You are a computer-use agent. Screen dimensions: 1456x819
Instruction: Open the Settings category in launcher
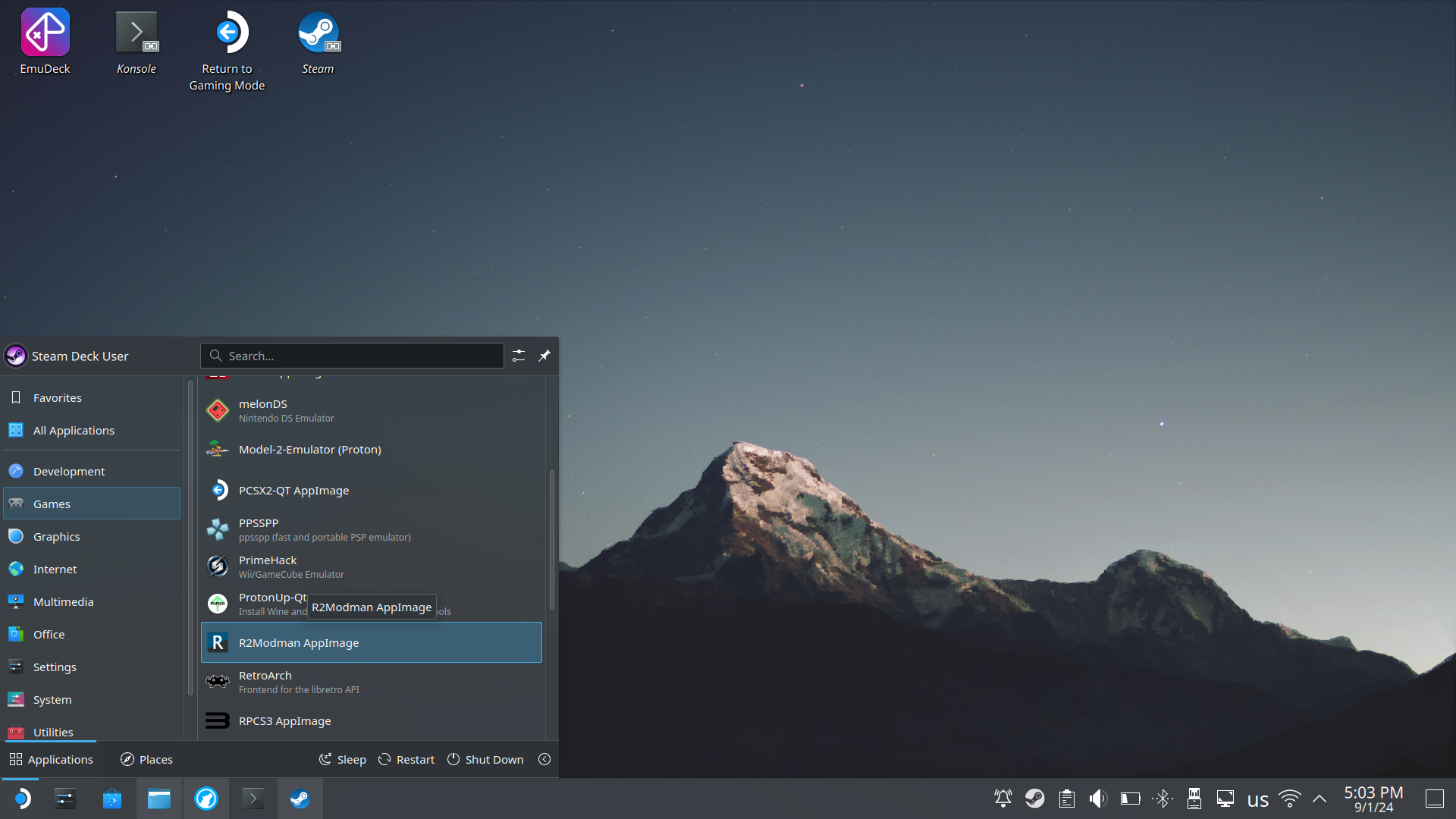pos(92,667)
